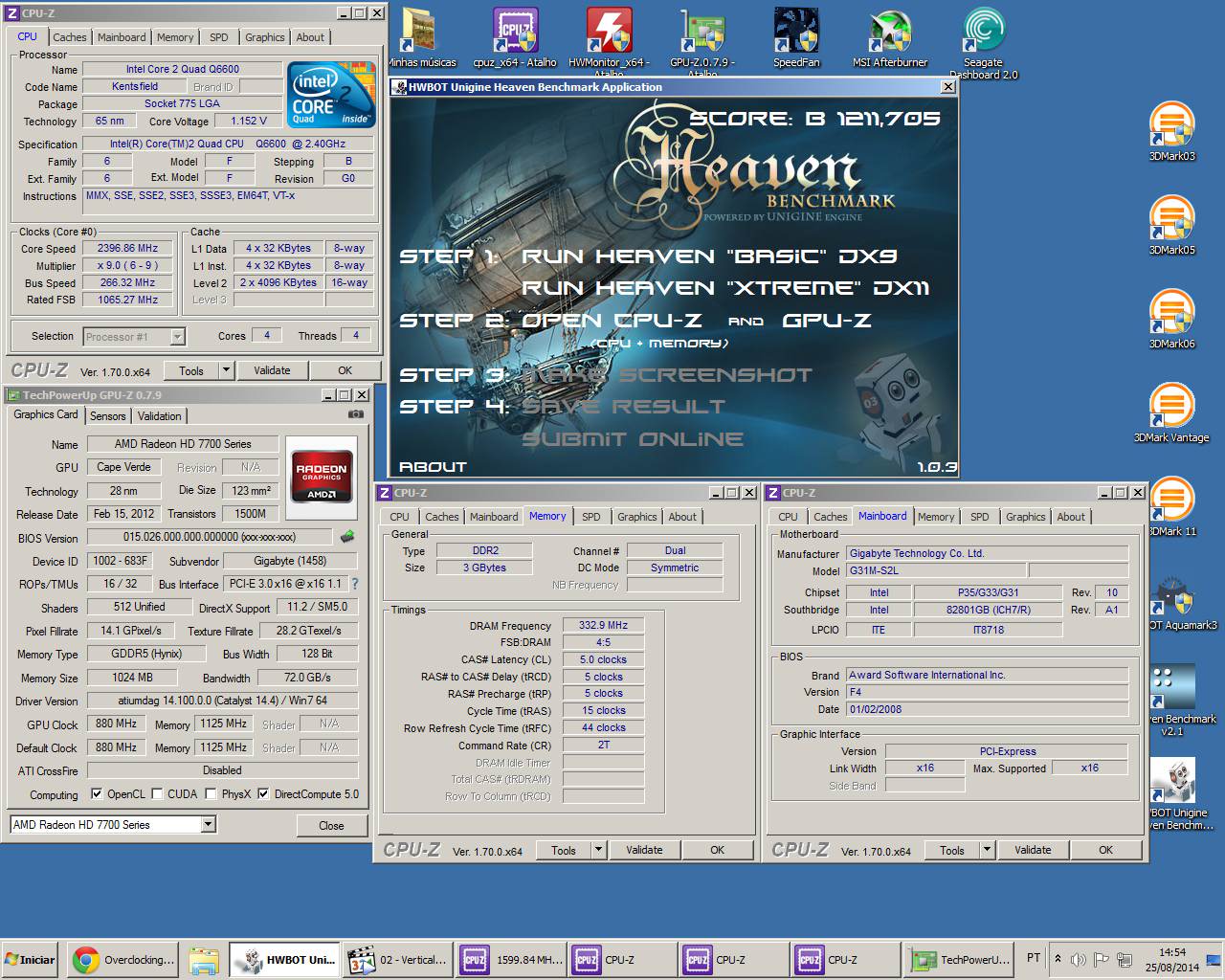Click Iniciar start button
The image size is (1225, 980).
(x=31, y=960)
